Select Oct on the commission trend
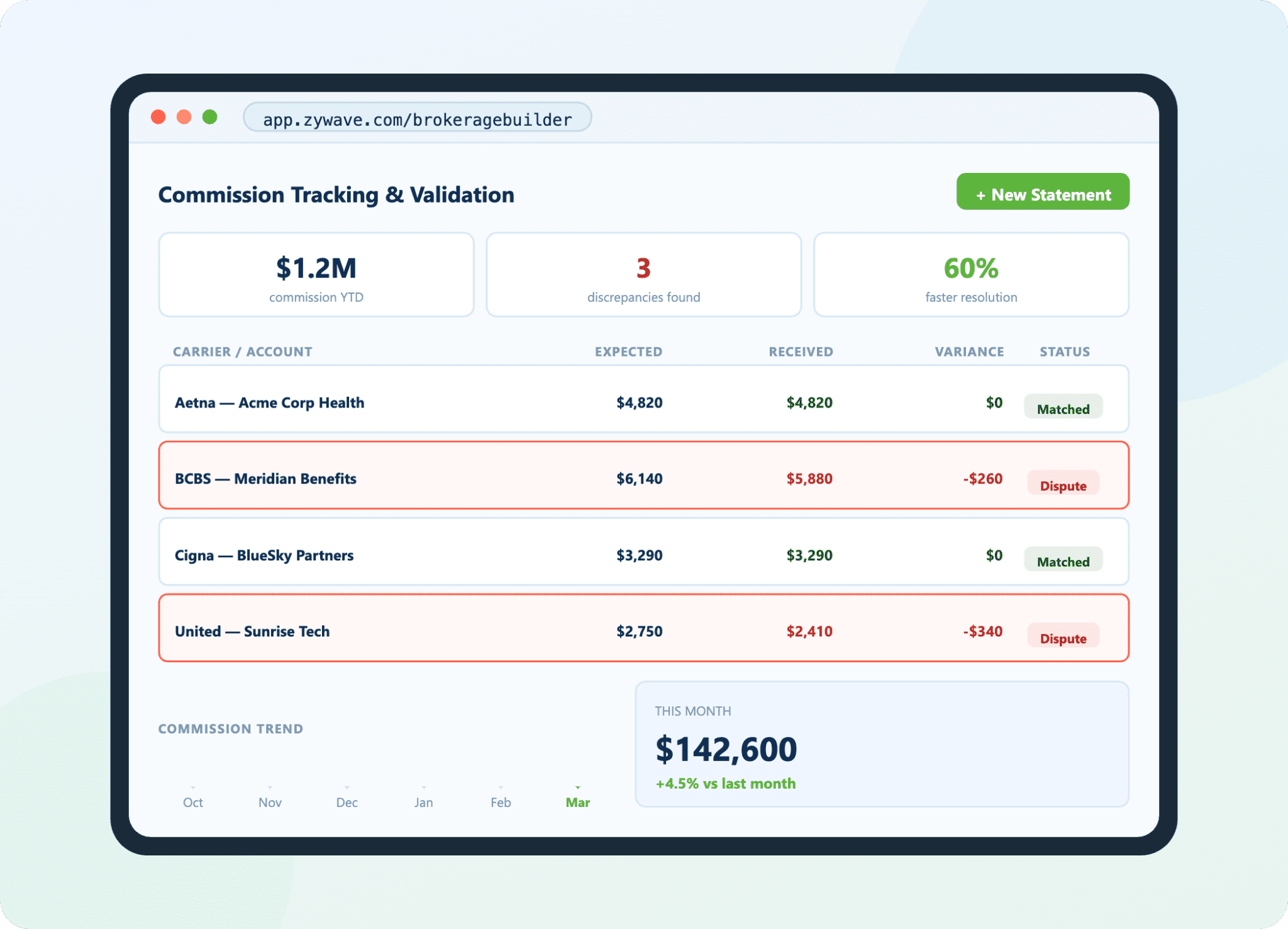Viewport: 1288px width, 929px height. [193, 802]
